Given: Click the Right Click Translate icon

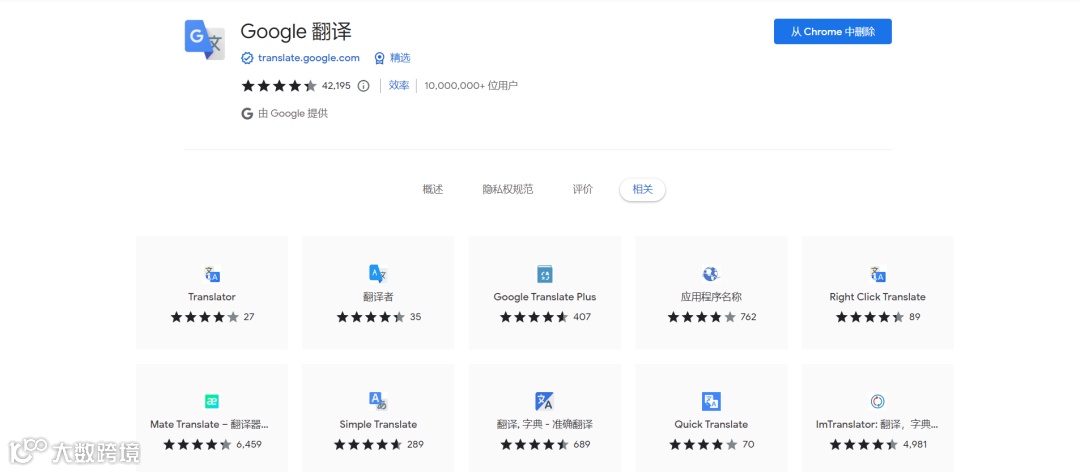Looking at the screenshot, I should click(x=878, y=274).
